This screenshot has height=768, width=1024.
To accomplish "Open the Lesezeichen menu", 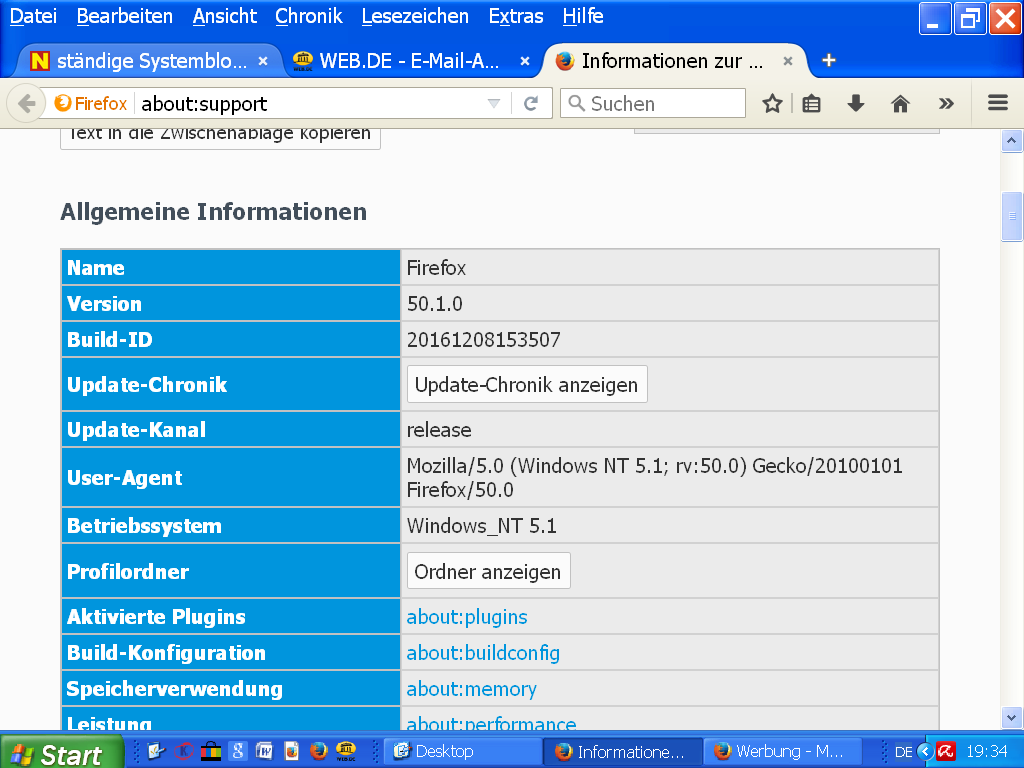I will [x=415, y=16].
